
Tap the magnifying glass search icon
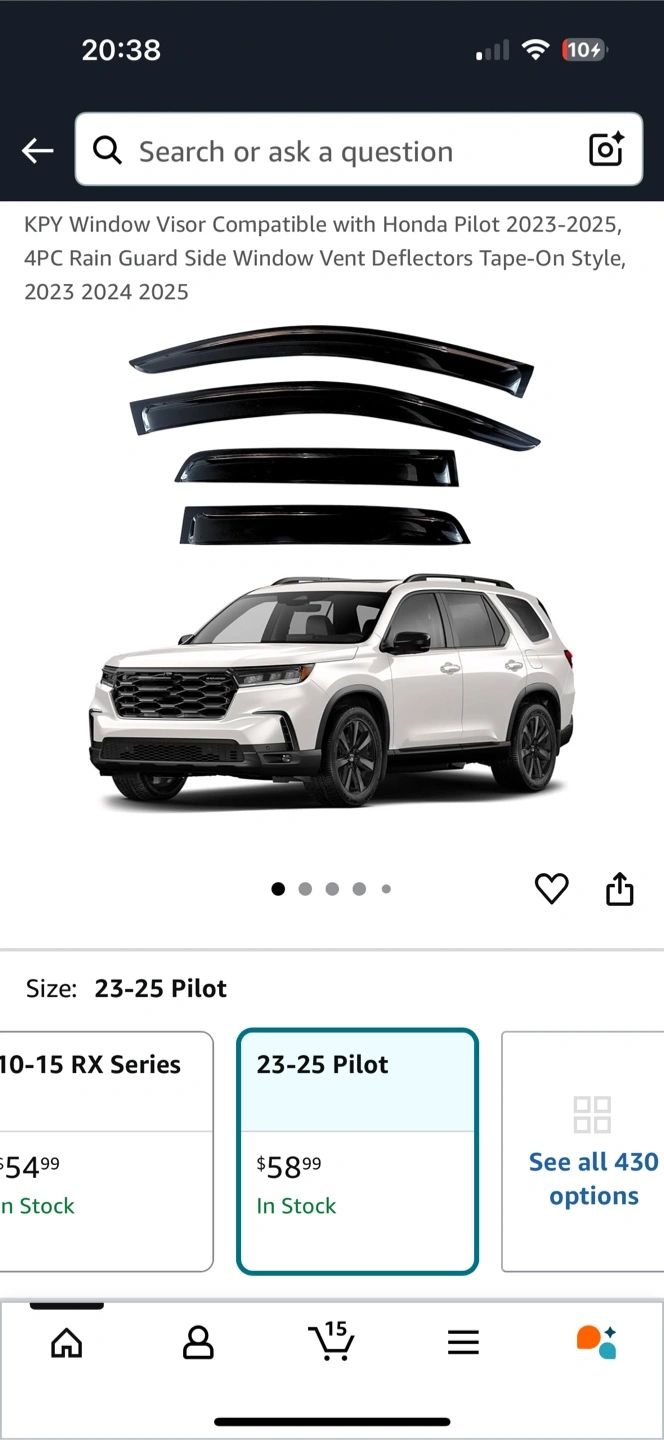[107, 151]
